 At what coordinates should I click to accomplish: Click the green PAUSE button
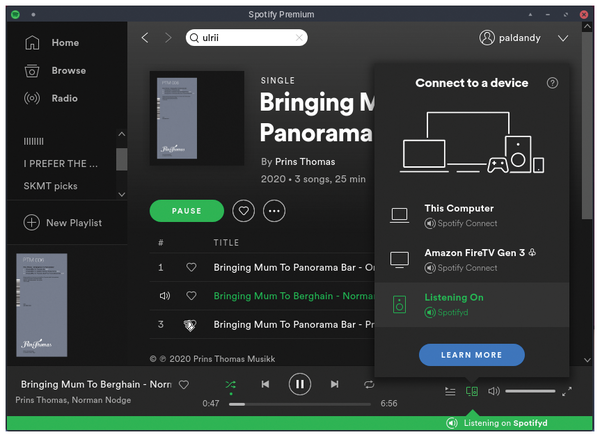click(x=186, y=211)
